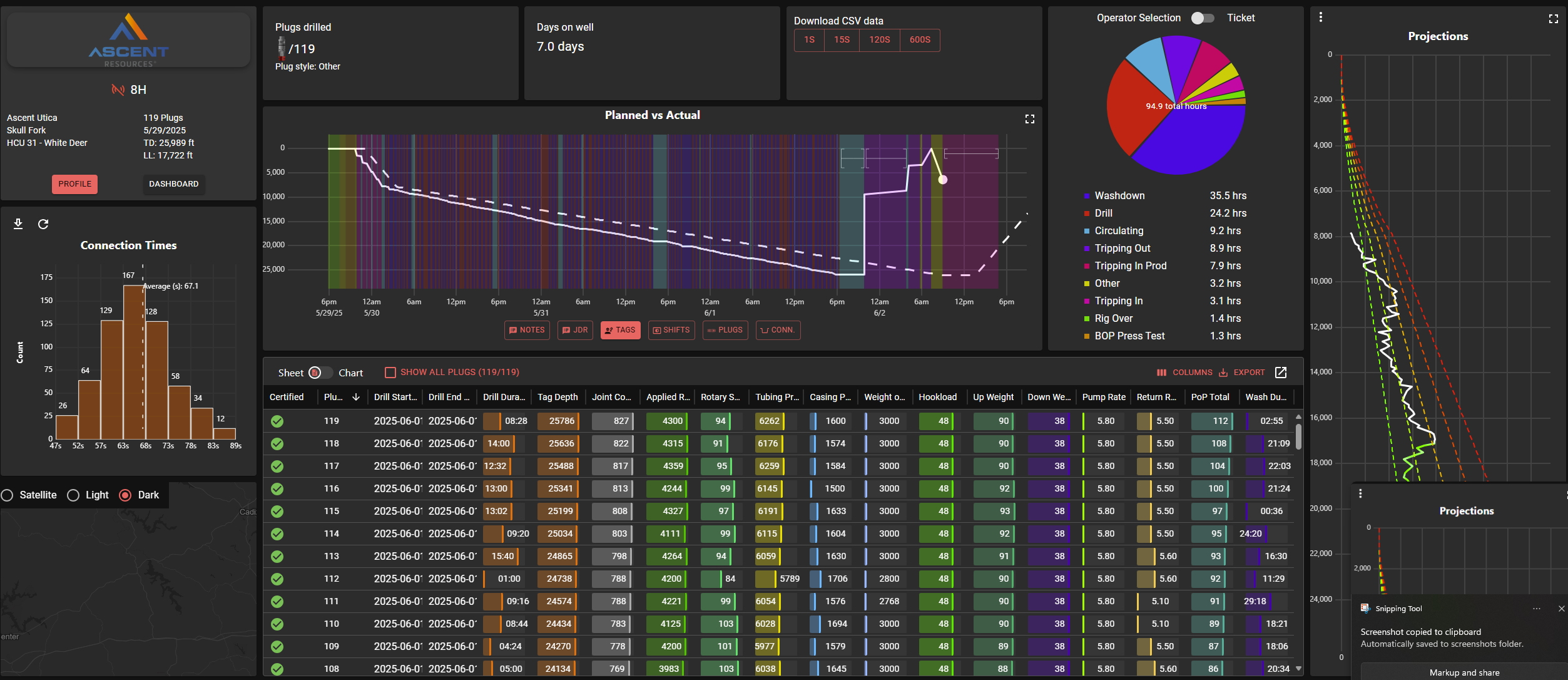Open the Projections panel kebab menu
The height and width of the screenshot is (680, 1568).
(x=1320, y=17)
